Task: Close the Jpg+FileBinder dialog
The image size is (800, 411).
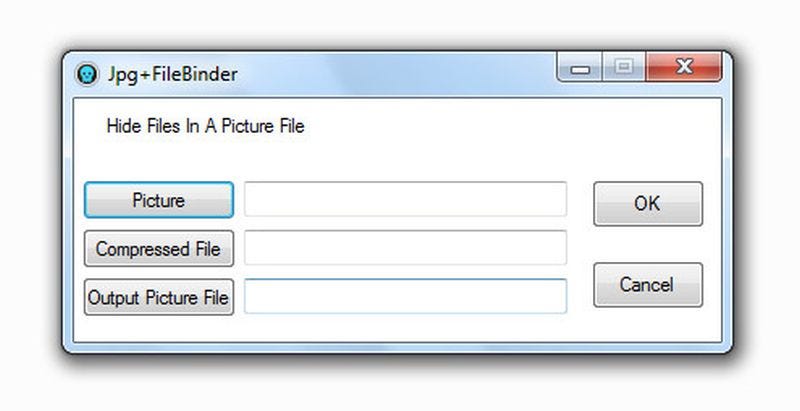Action: [684, 69]
